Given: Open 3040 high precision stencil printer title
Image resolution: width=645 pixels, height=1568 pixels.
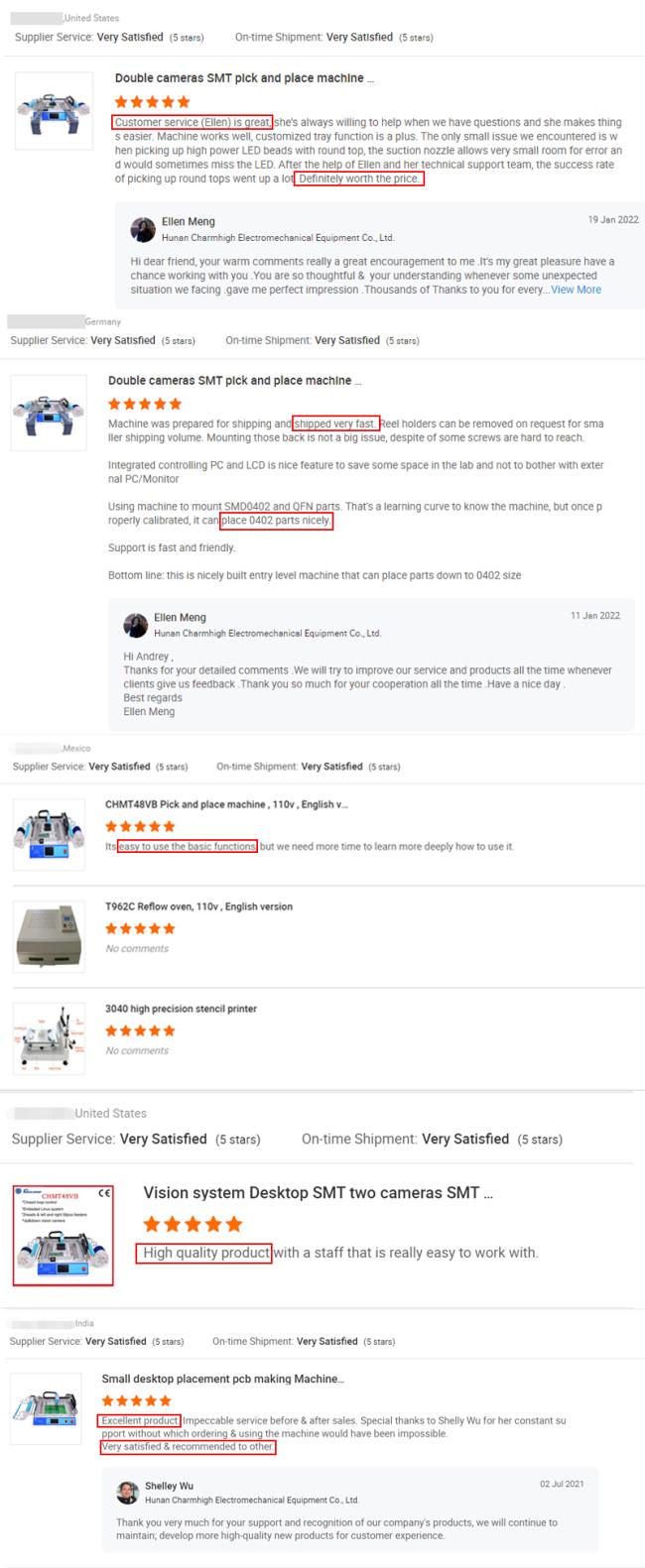Looking at the screenshot, I should (x=181, y=1009).
